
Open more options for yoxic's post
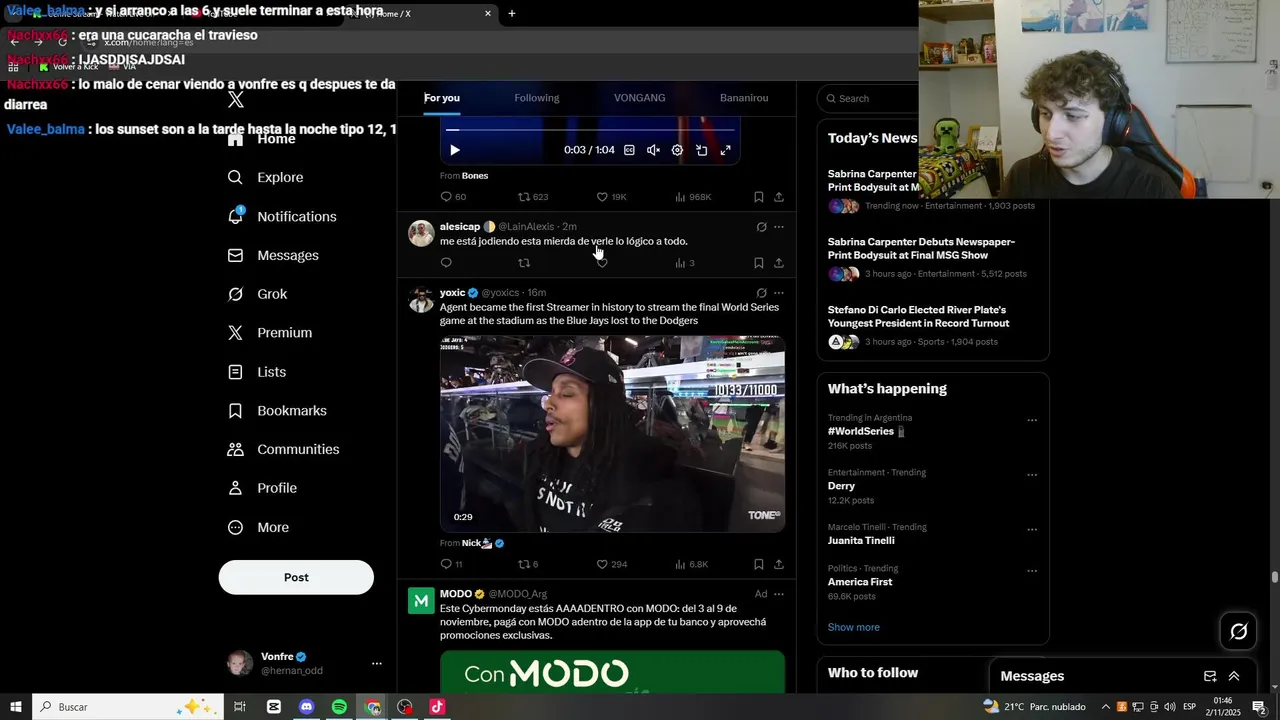(779, 293)
